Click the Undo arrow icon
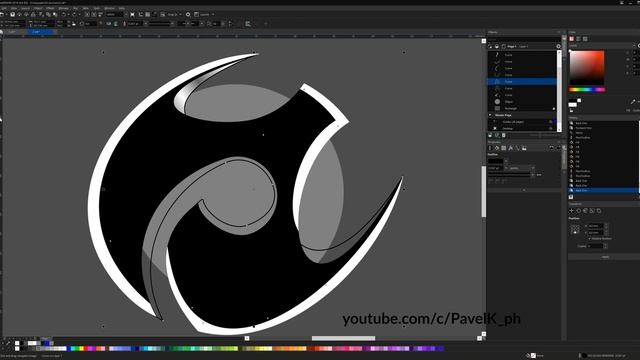The height and width of the screenshot is (360, 640). pos(64,14)
